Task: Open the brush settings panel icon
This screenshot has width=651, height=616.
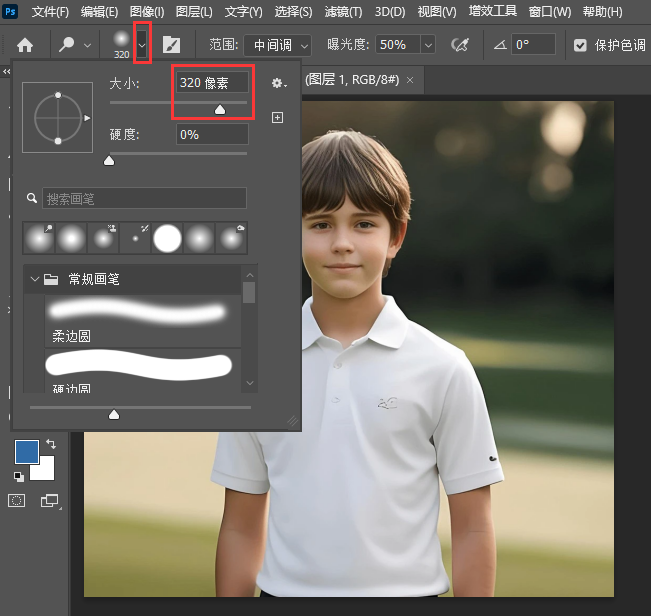Action: 171,45
